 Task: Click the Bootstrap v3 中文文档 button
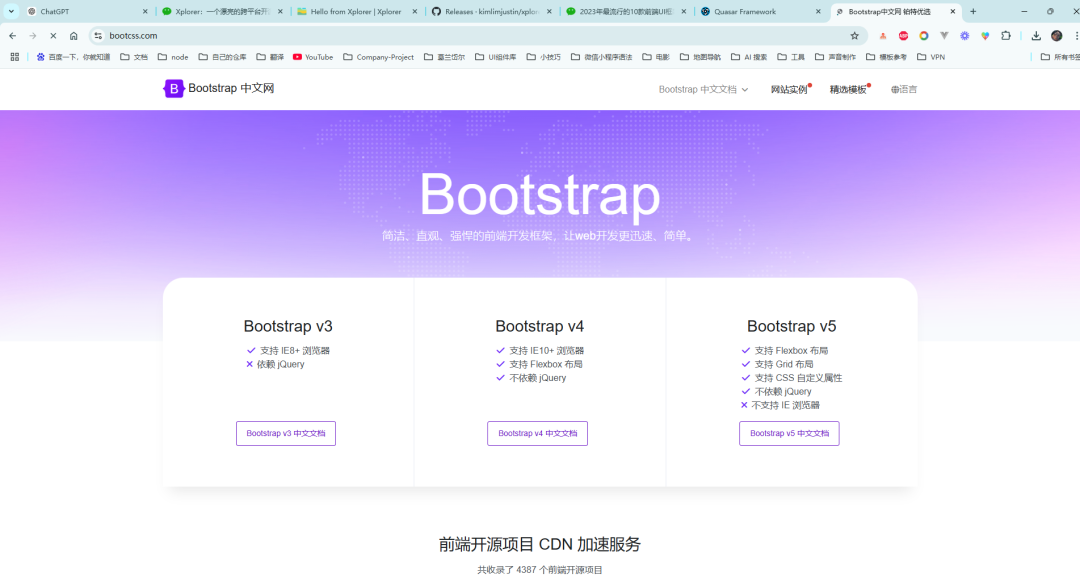tap(286, 433)
